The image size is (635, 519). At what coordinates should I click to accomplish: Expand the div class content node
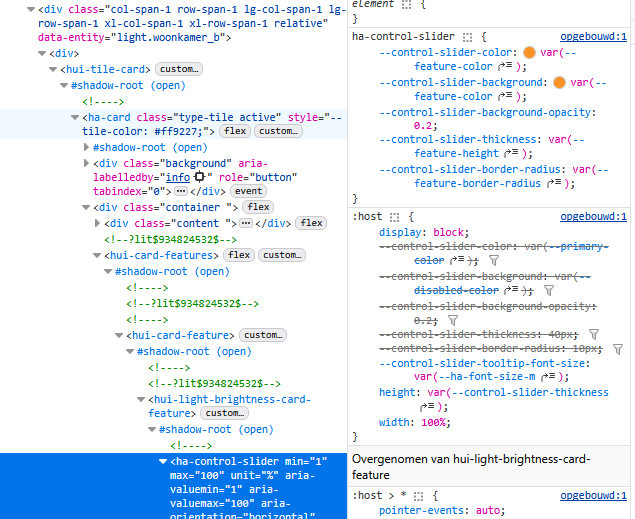[97, 223]
